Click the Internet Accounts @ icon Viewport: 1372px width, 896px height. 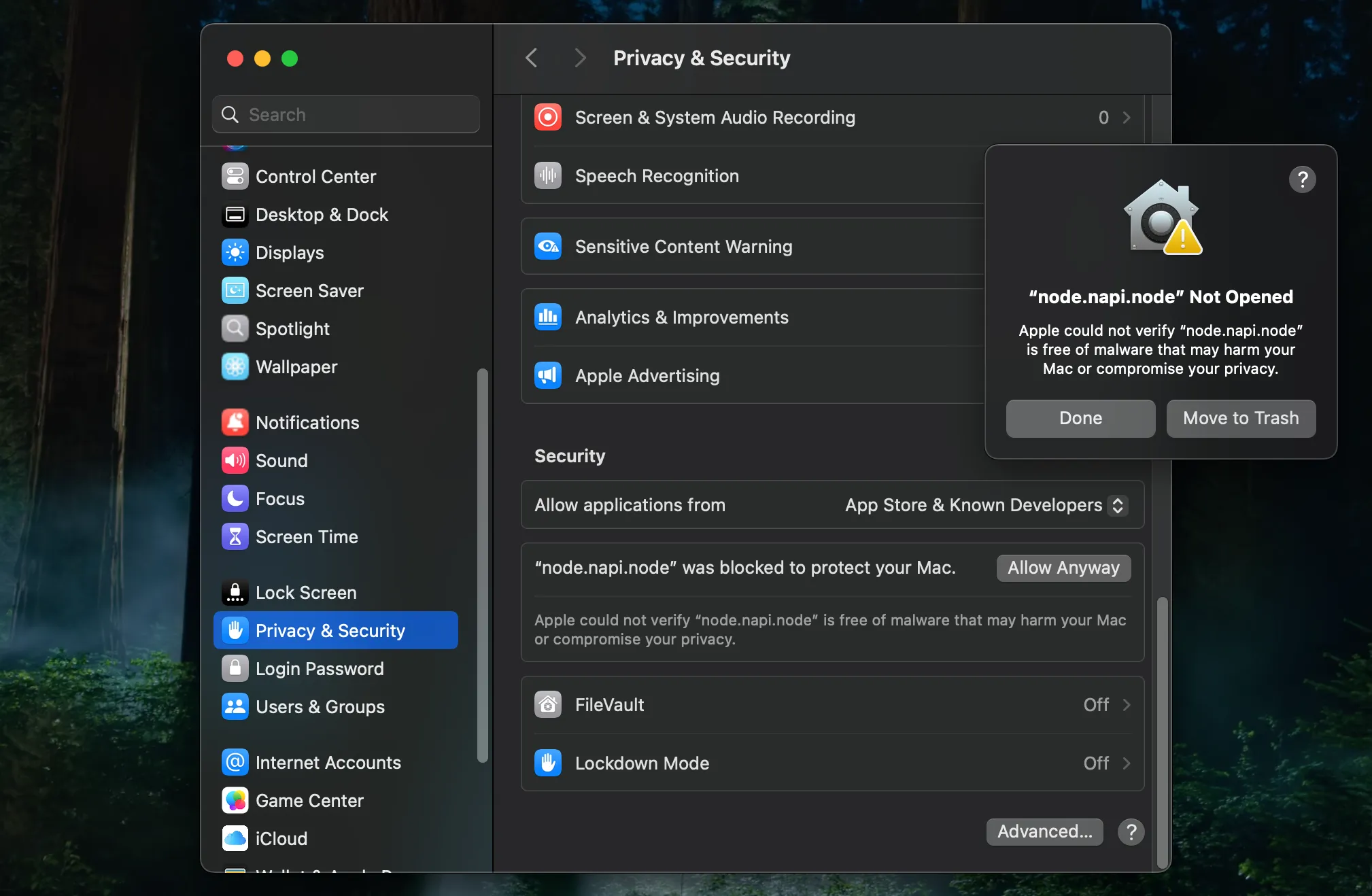click(x=235, y=763)
